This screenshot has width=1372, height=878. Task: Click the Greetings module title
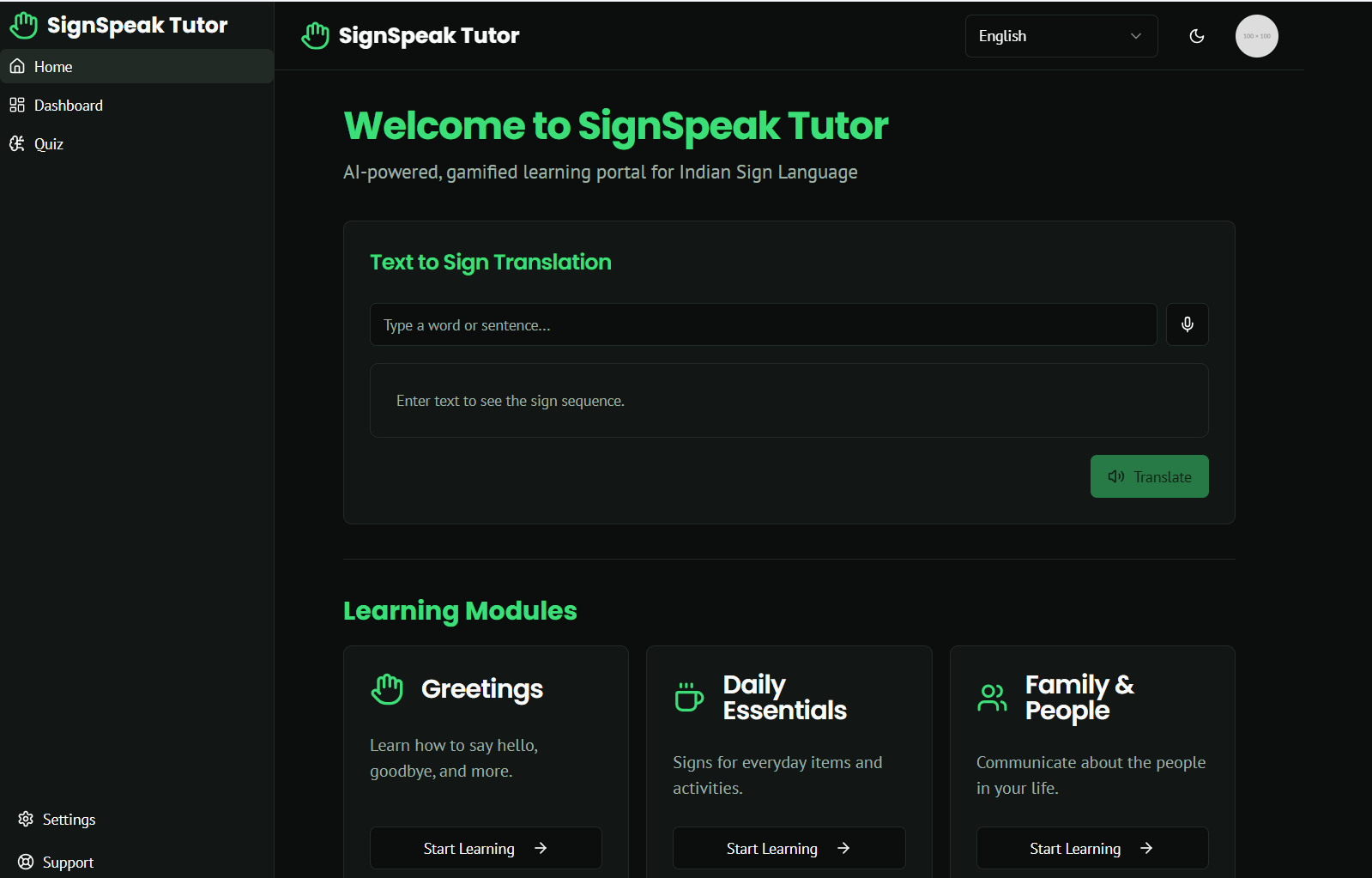[x=482, y=689]
